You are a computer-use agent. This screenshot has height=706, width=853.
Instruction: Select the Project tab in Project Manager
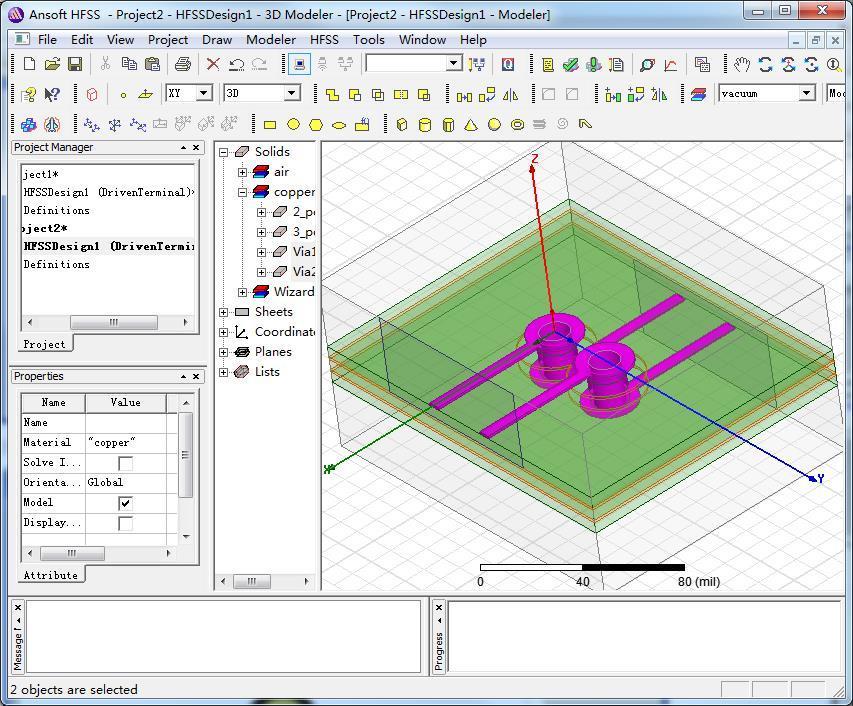pyautogui.click(x=44, y=344)
